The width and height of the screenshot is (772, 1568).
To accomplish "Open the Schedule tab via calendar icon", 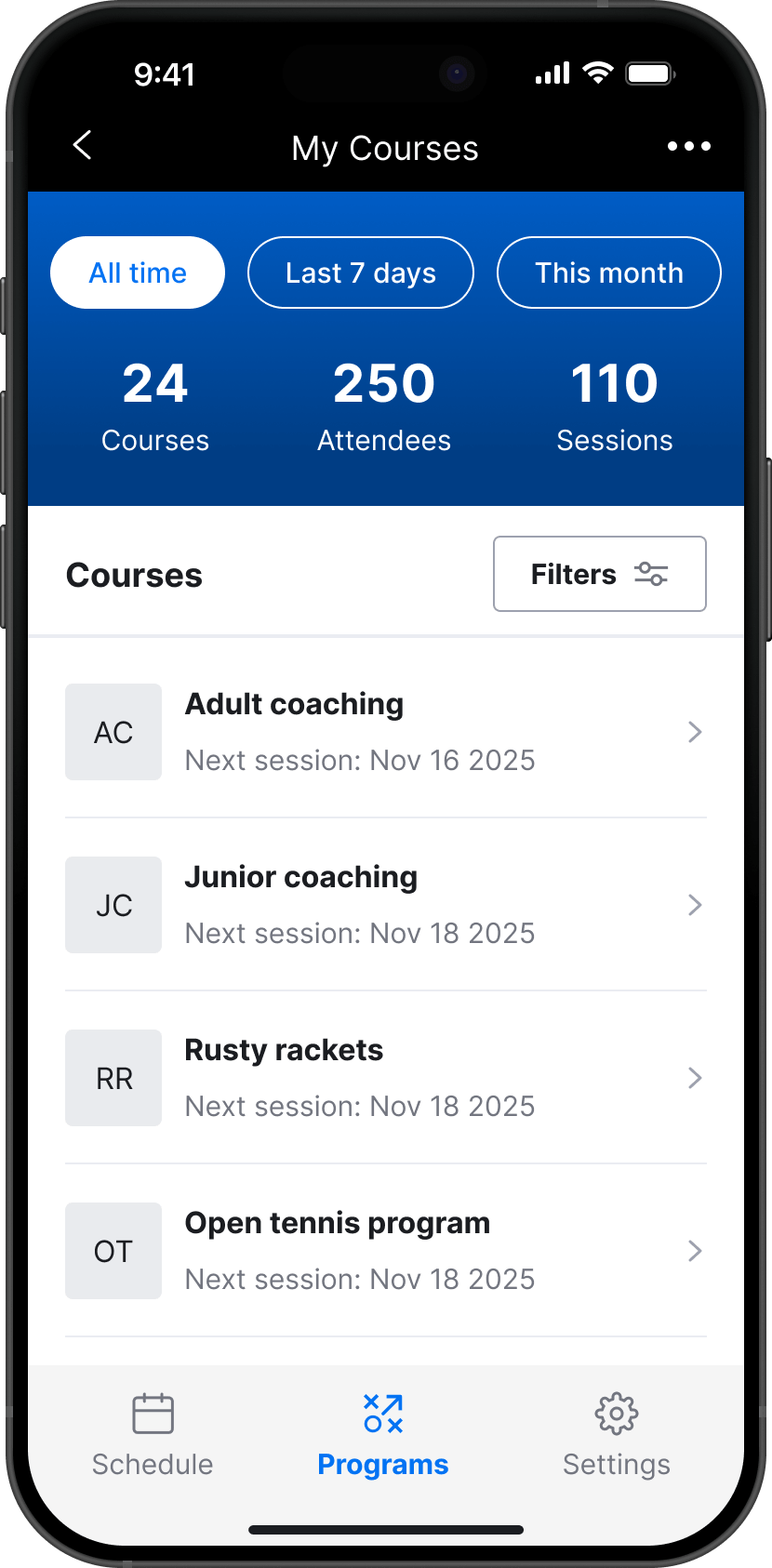I will 152,1413.
